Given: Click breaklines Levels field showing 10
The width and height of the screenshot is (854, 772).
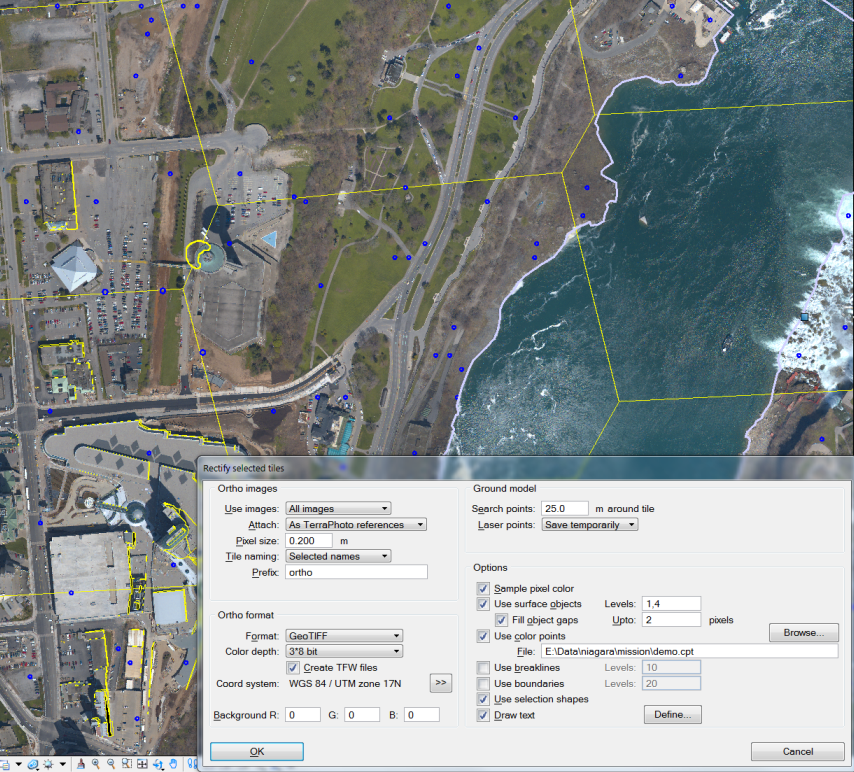Looking at the screenshot, I should [671, 667].
